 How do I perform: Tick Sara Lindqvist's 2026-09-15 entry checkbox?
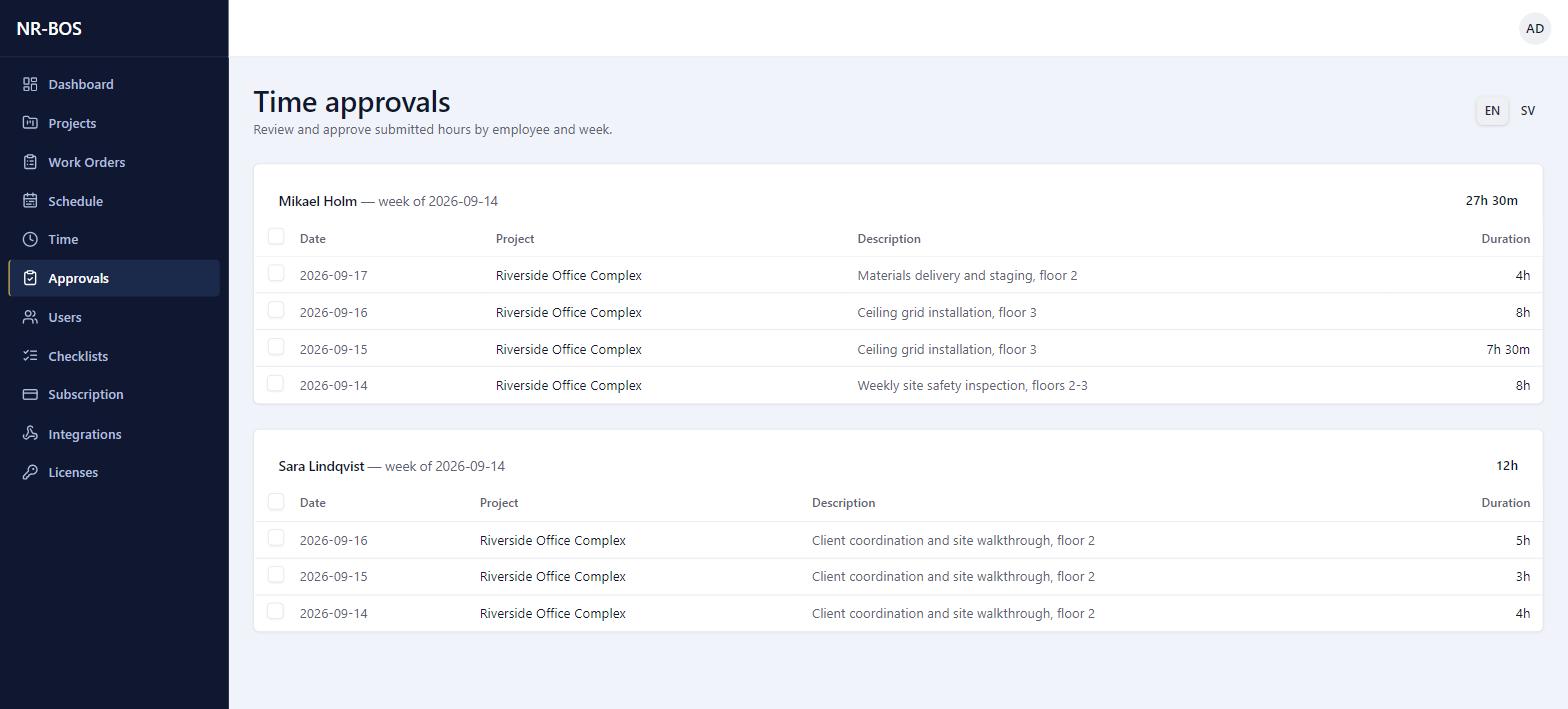pos(276,575)
